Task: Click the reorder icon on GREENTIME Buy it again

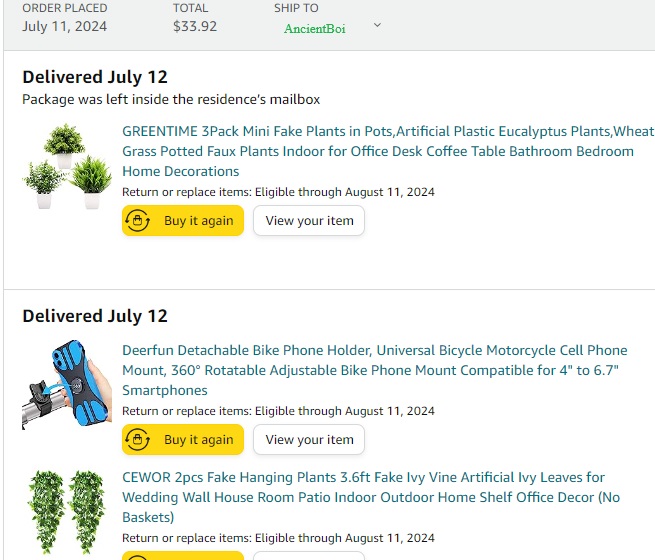Action: [137, 220]
